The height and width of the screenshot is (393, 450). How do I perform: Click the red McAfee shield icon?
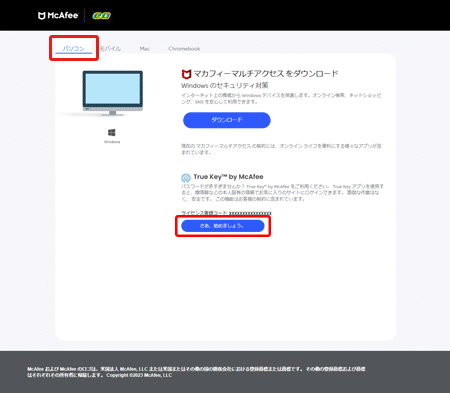click(186, 74)
